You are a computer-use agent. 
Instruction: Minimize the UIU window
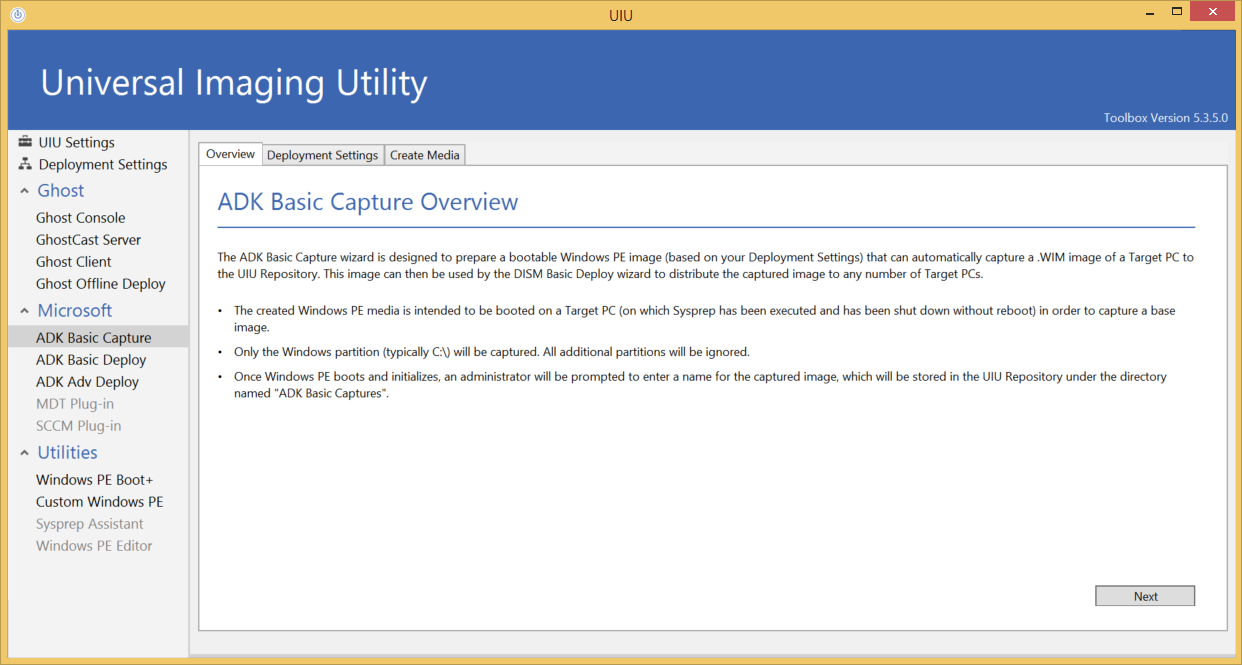1150,12
